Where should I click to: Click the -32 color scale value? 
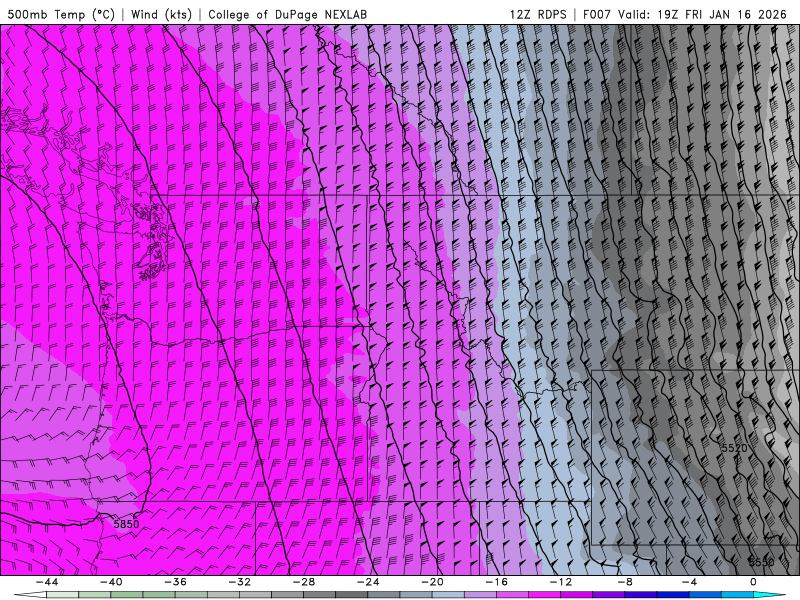point(239,582)
